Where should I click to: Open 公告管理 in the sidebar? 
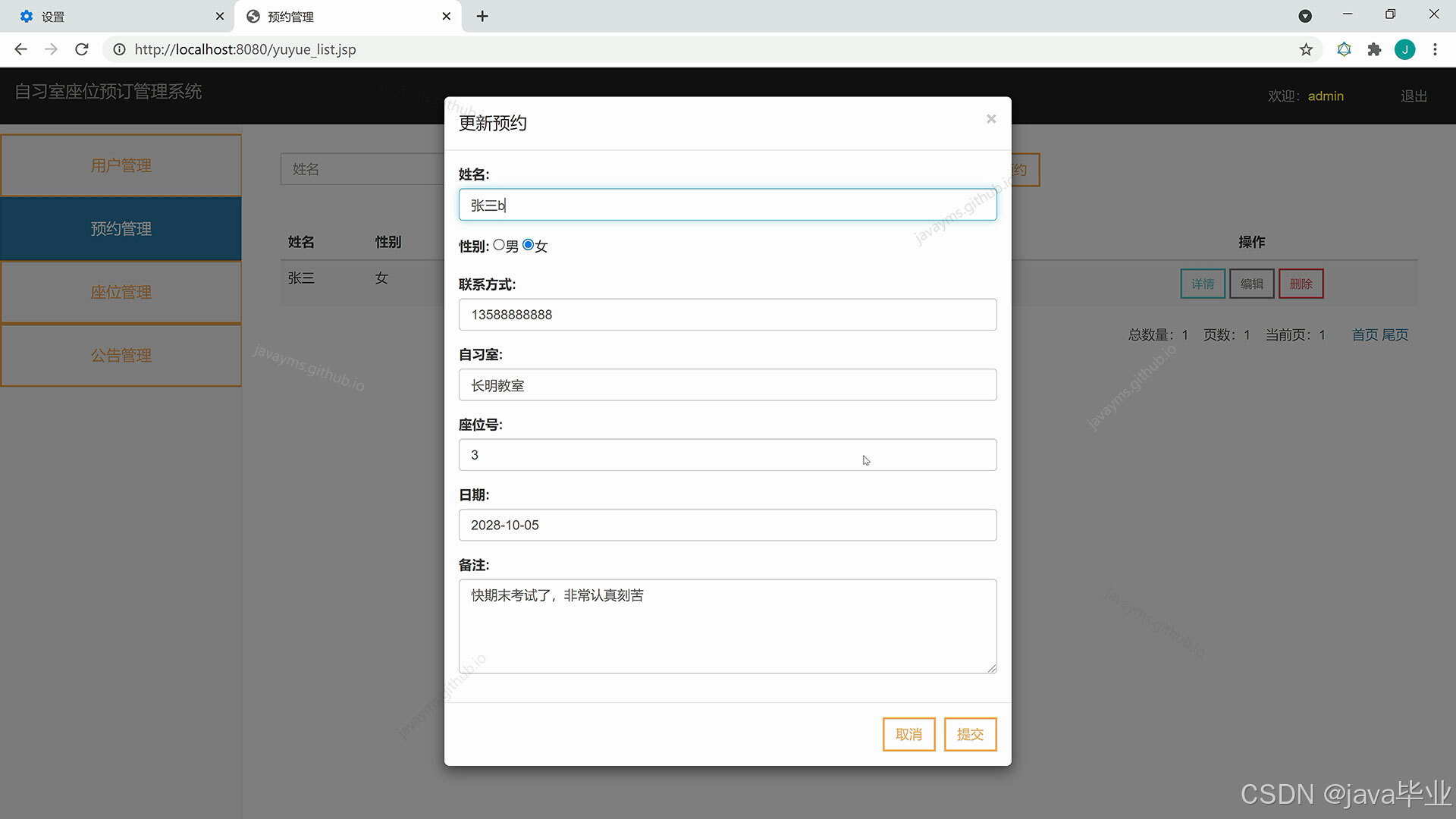click(121, 355)
